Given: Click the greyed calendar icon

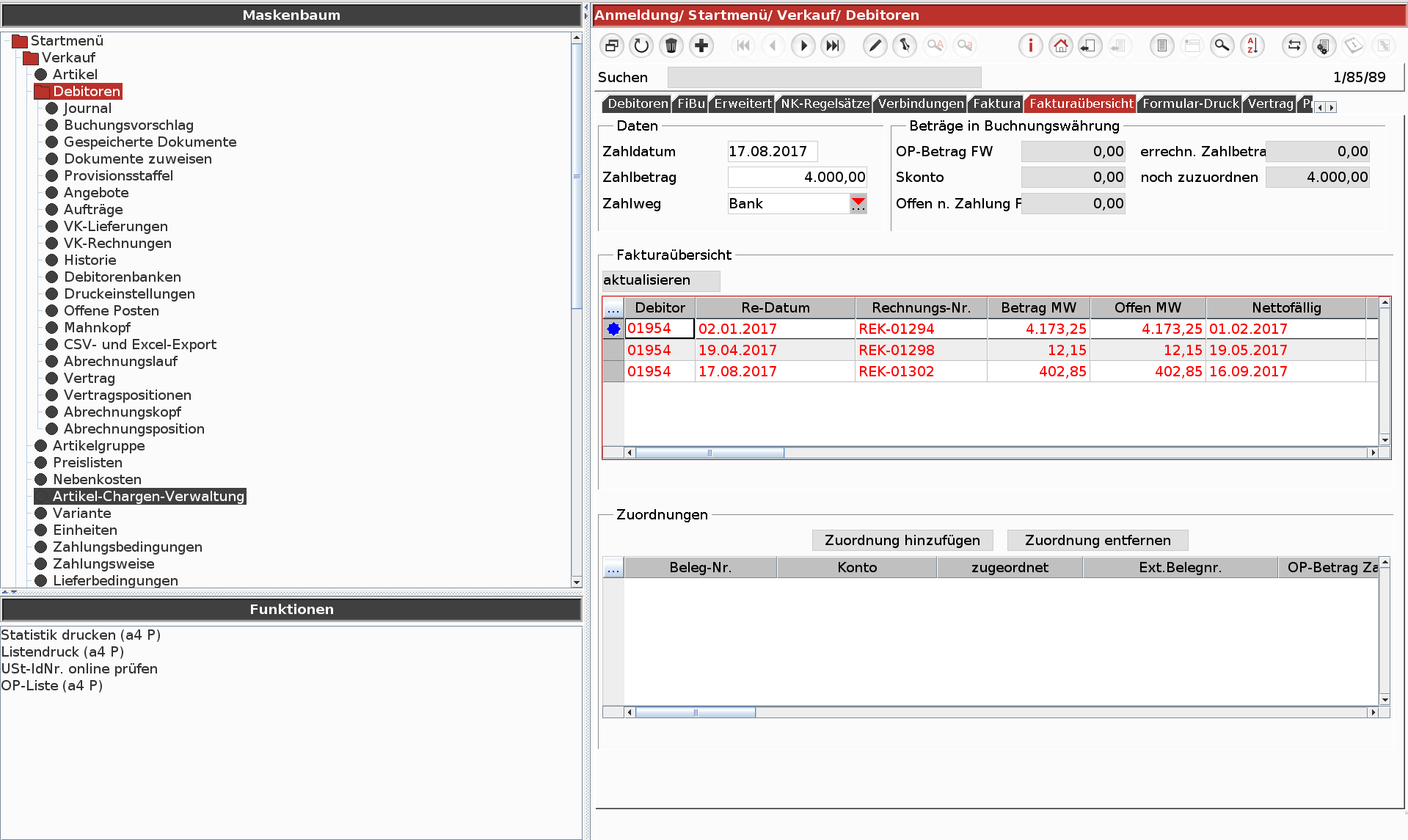Looking at the screenshot, I should (x=1354, y=46).
